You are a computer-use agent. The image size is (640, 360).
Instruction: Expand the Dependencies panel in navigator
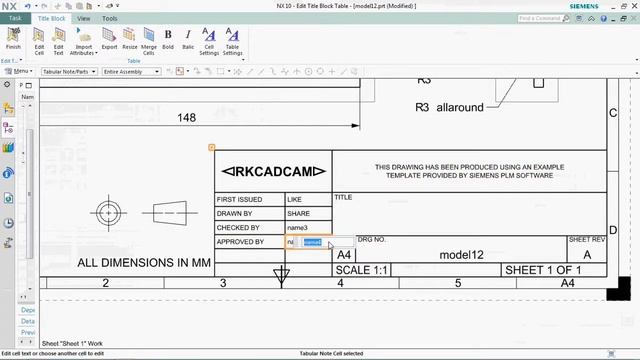pyautogui.click(x=28, y=310)
